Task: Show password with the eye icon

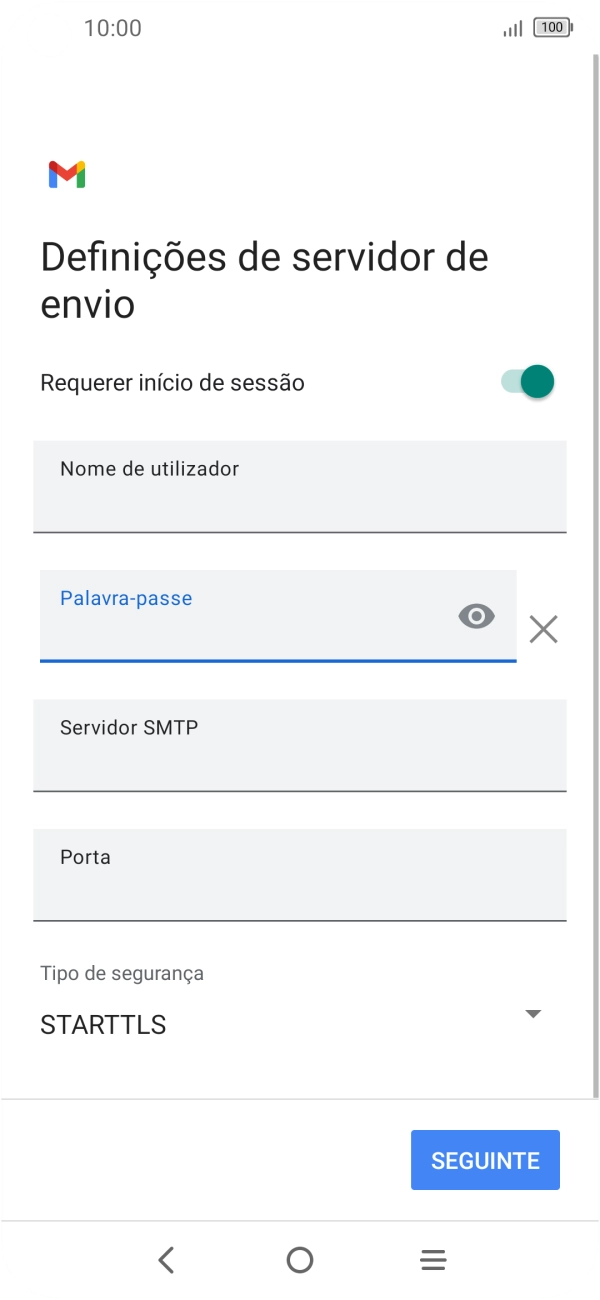Action: point(476,616)
